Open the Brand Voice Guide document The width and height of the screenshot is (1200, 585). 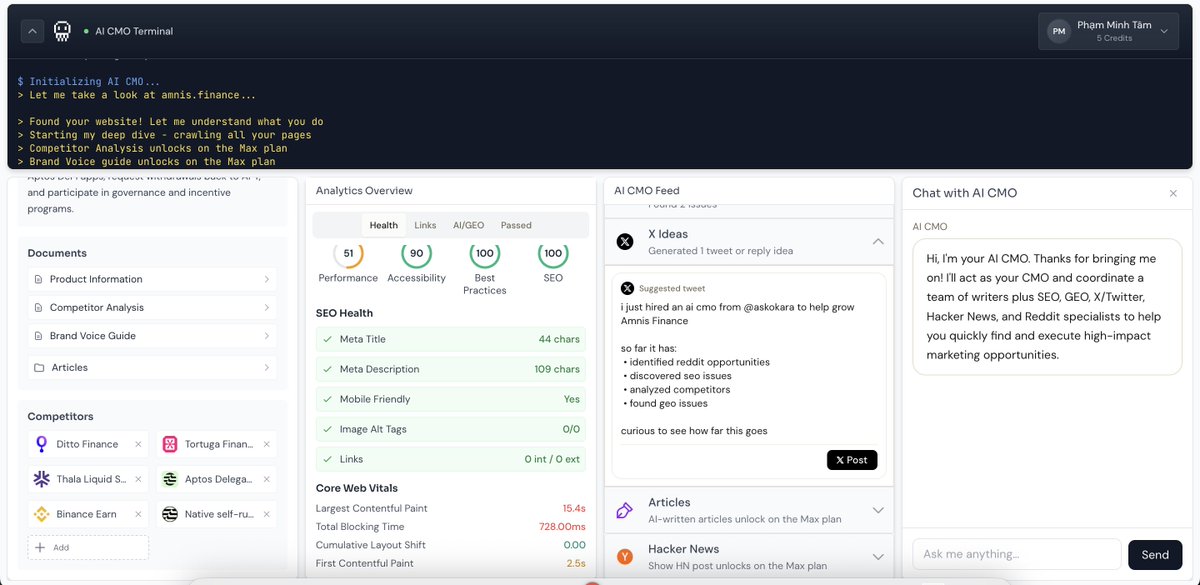click(x=152, y=336)
